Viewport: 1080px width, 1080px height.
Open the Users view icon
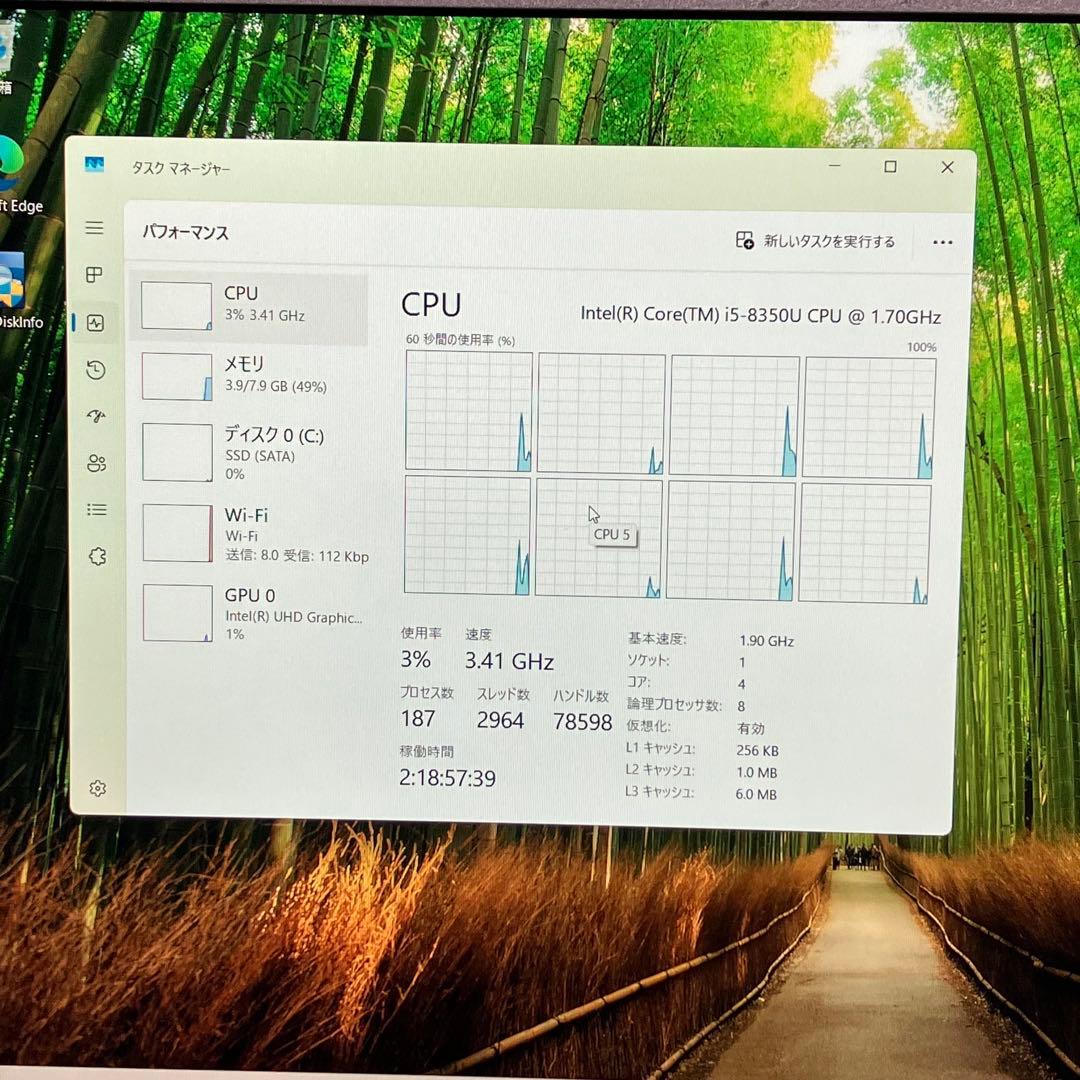95,462
